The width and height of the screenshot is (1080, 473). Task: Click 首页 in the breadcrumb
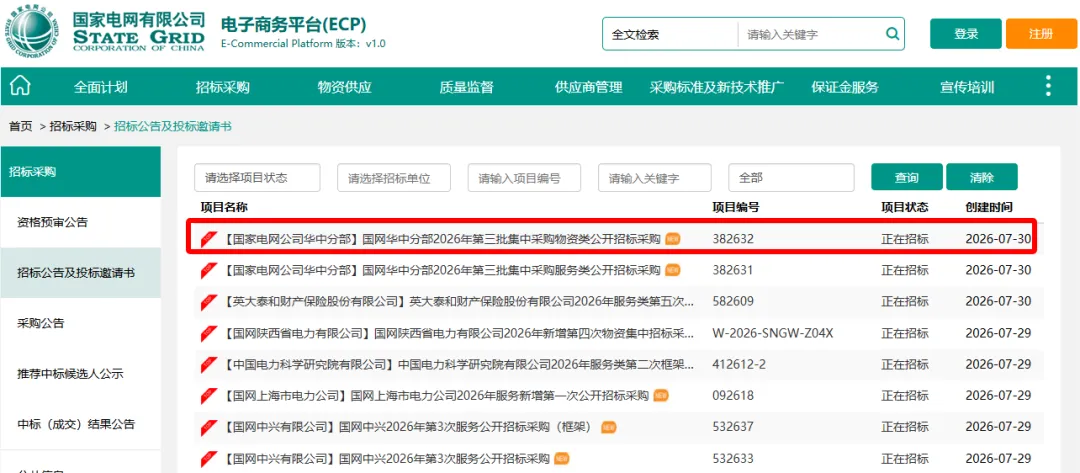pyautogui.click(x=20, y=126)
